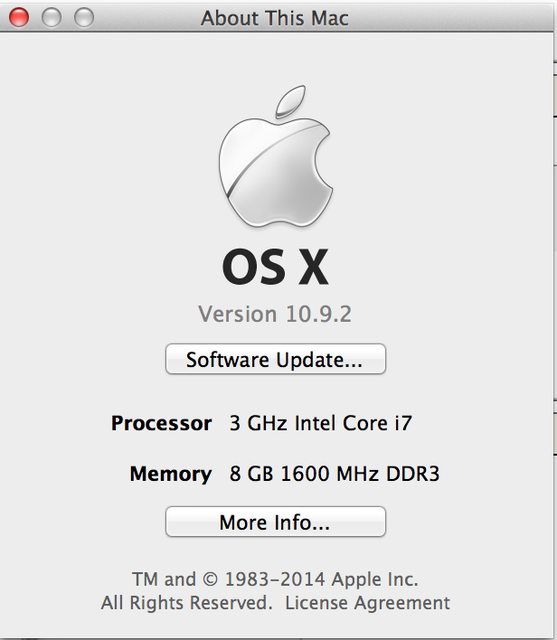Click the TM and © 1983–2014 Apple Inc. line

(275, 579)
